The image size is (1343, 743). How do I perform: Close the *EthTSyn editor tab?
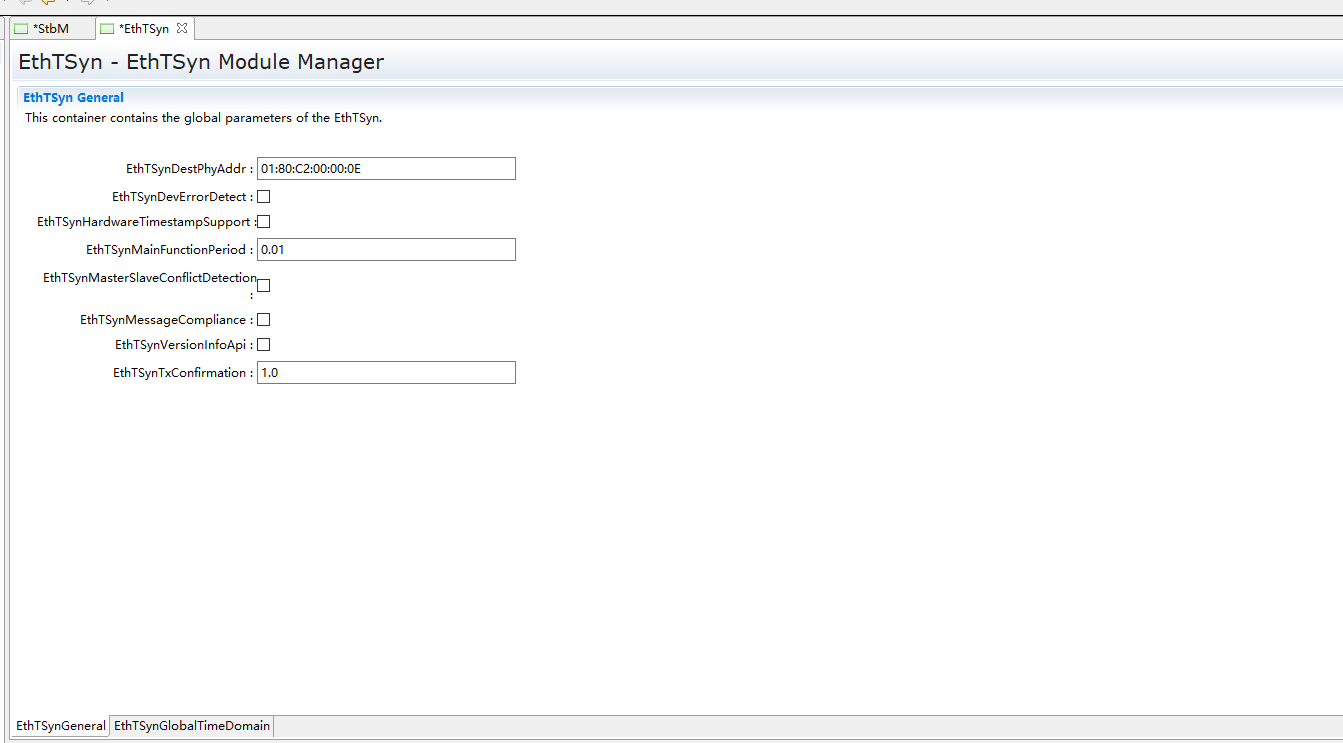tap(182, 29)
